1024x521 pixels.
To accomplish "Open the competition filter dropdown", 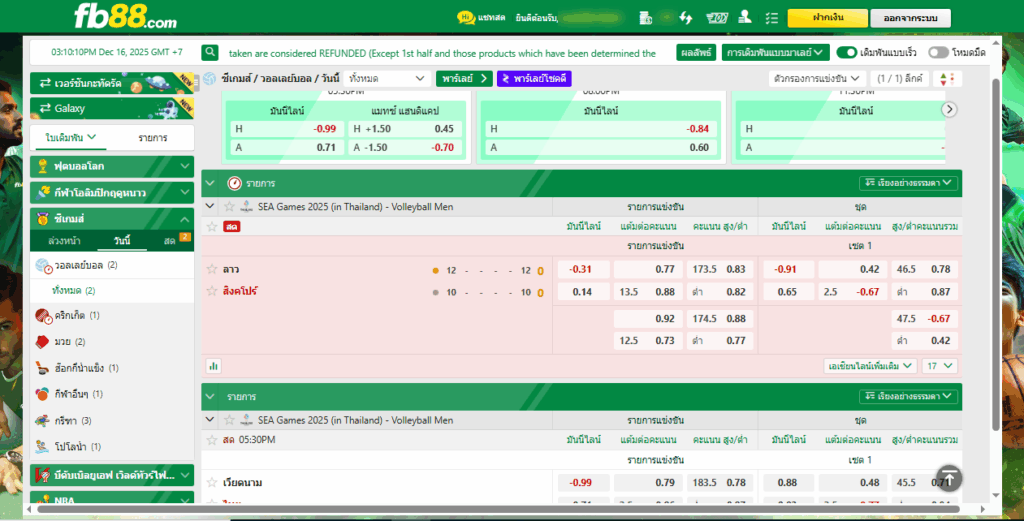I will [817, 78].
